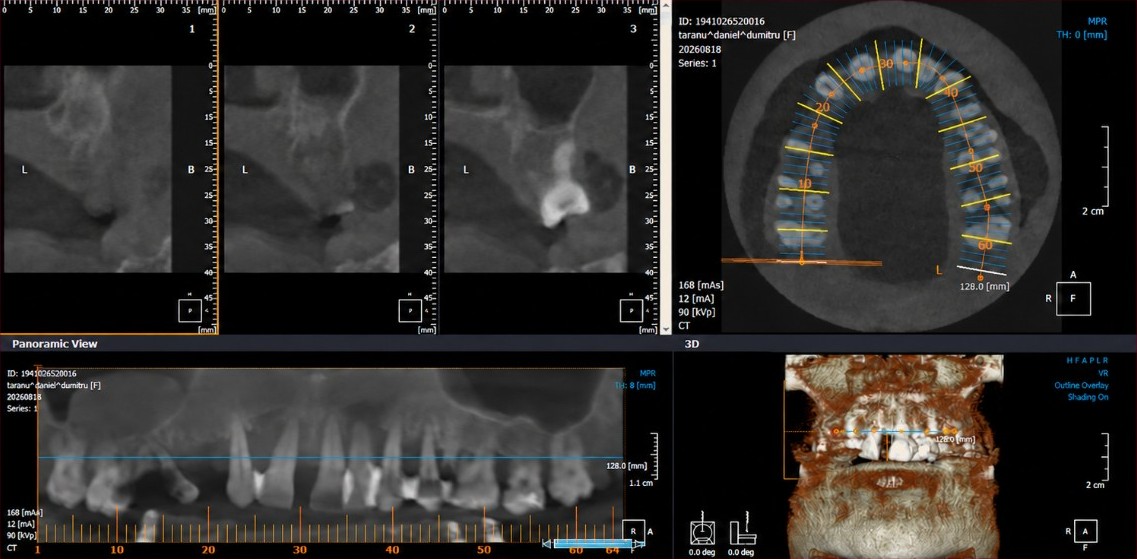Click panoramic ruler tick labeled 20
This screenshot has width=1137, height=559.
tap(208, 550)
